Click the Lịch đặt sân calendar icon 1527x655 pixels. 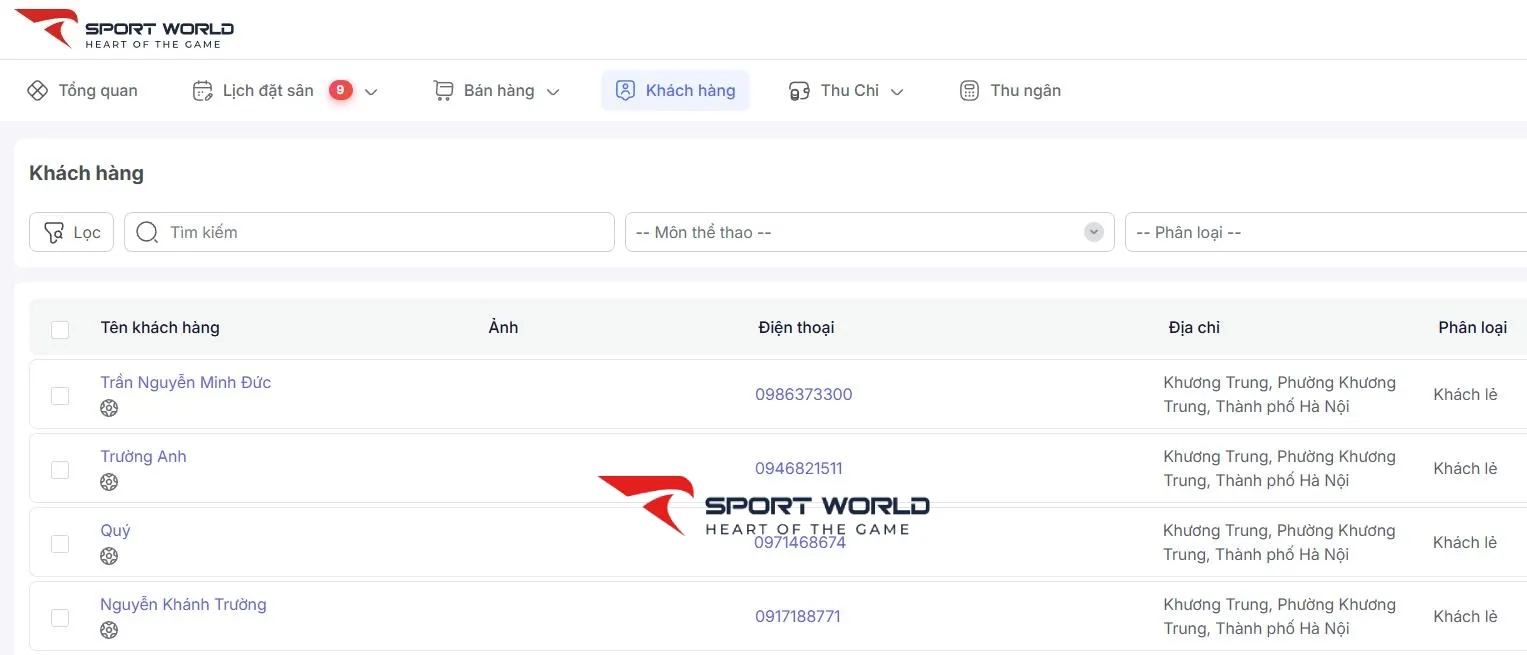click(x=203, y=91)
